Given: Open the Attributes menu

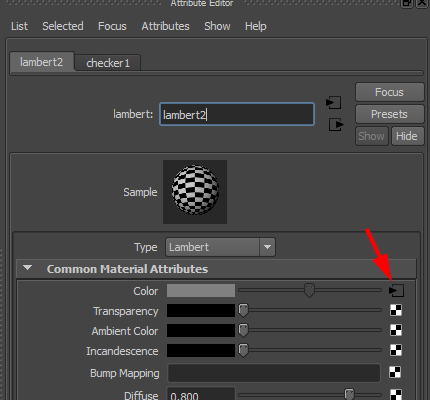Looking at the screenshot, I should tap(165, 26).
